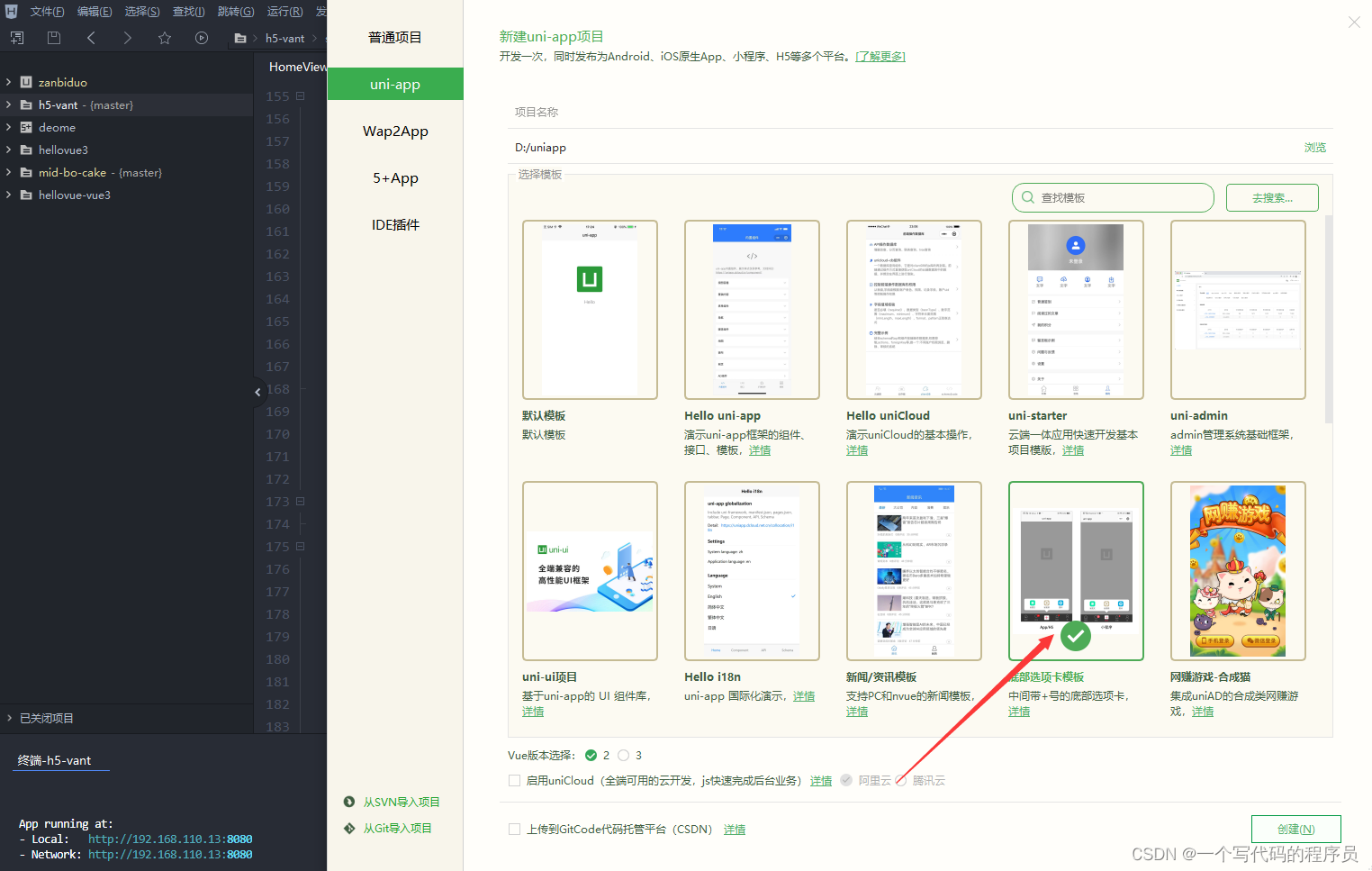
Task: Click the import from SVN icon
Action: [349, 802]
